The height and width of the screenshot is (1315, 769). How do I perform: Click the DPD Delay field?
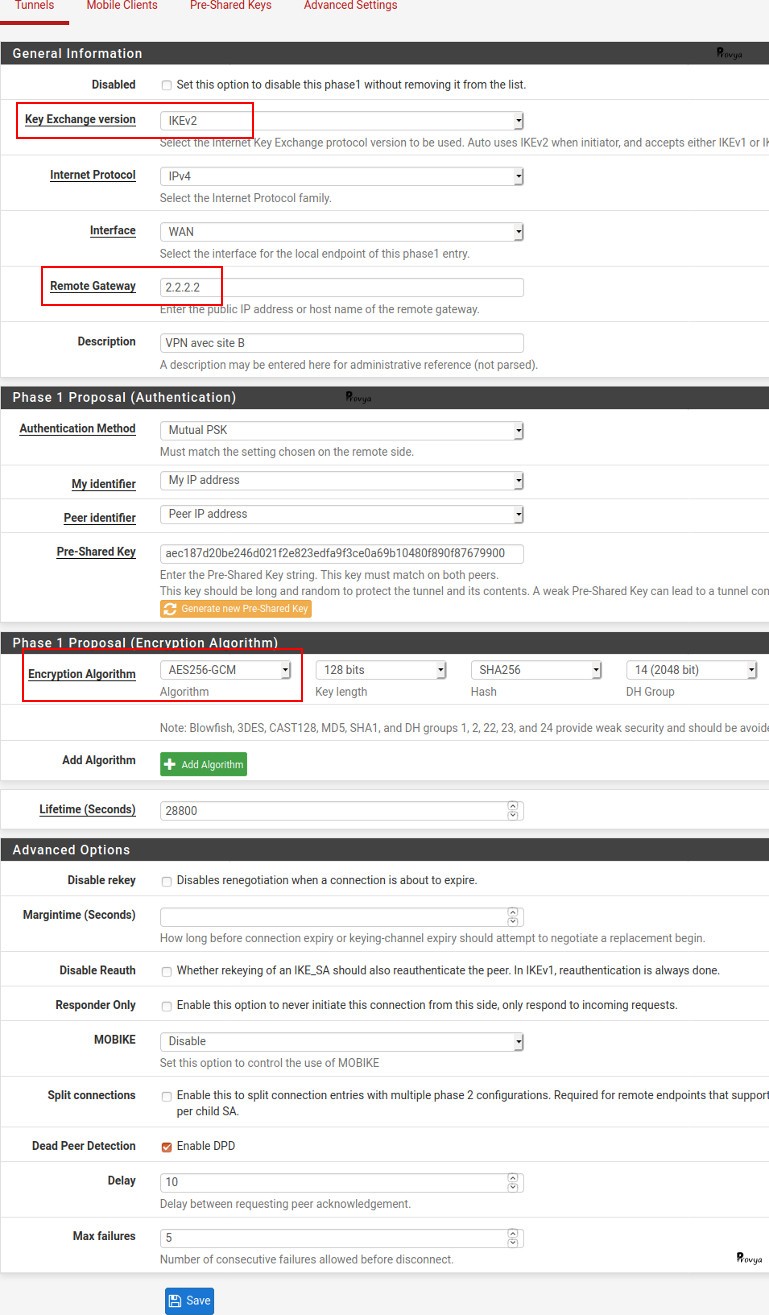pyautogui.click(x=342, y=1183)
